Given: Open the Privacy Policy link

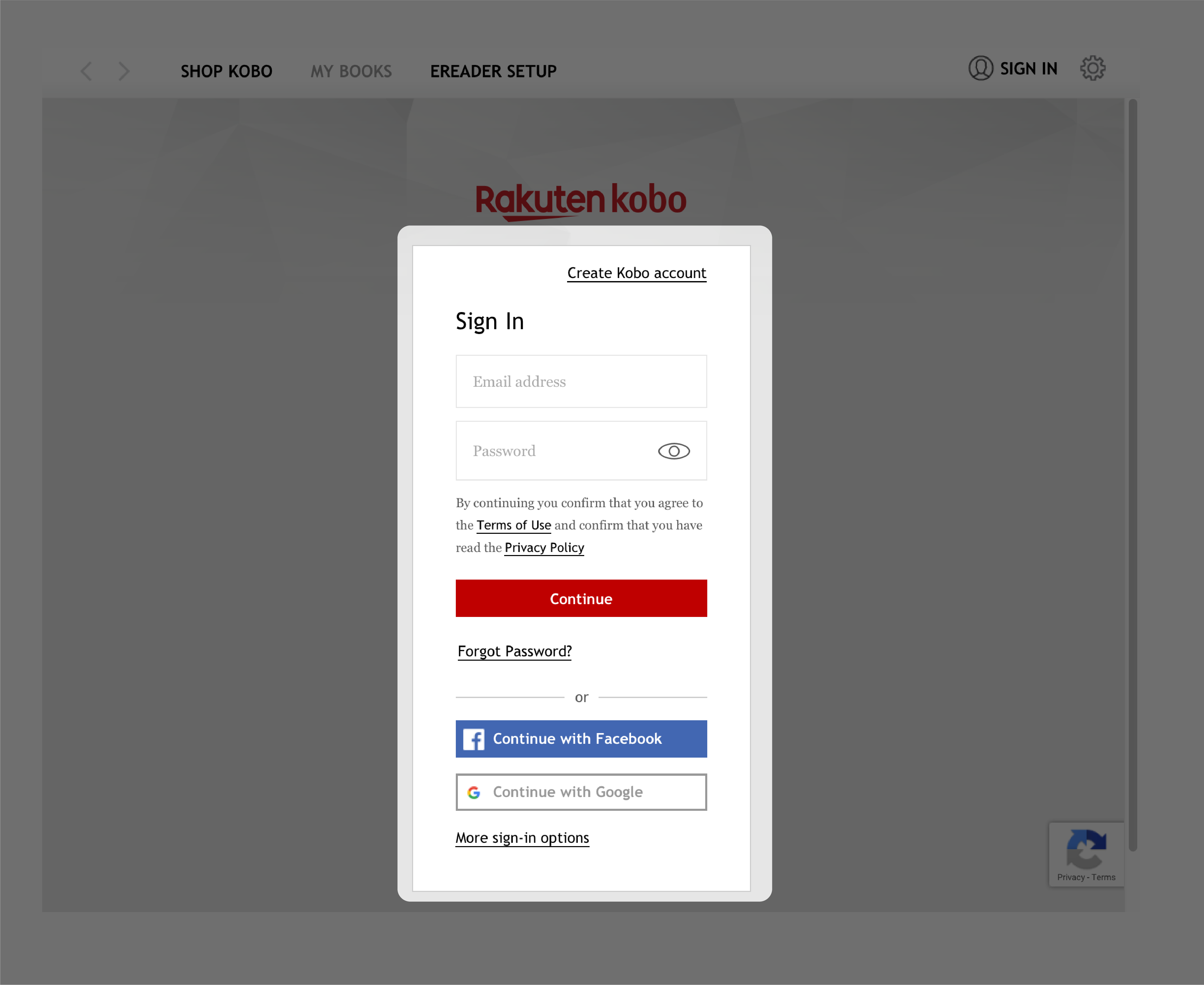Looking at the screenshot, I should click(x=544, y=547).
